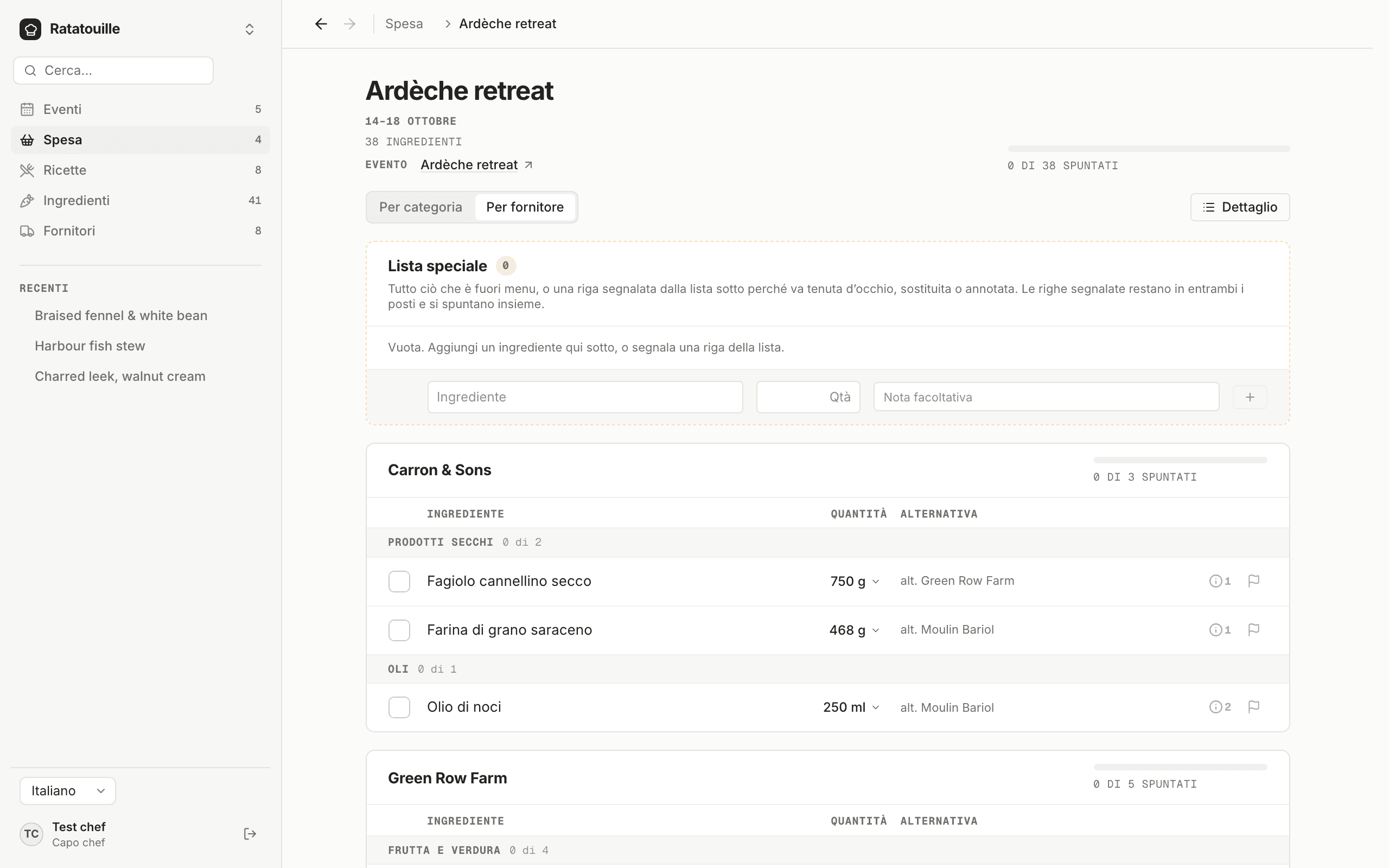Focus the Cerca search field
1389x868 pixels.
(113, 71)
